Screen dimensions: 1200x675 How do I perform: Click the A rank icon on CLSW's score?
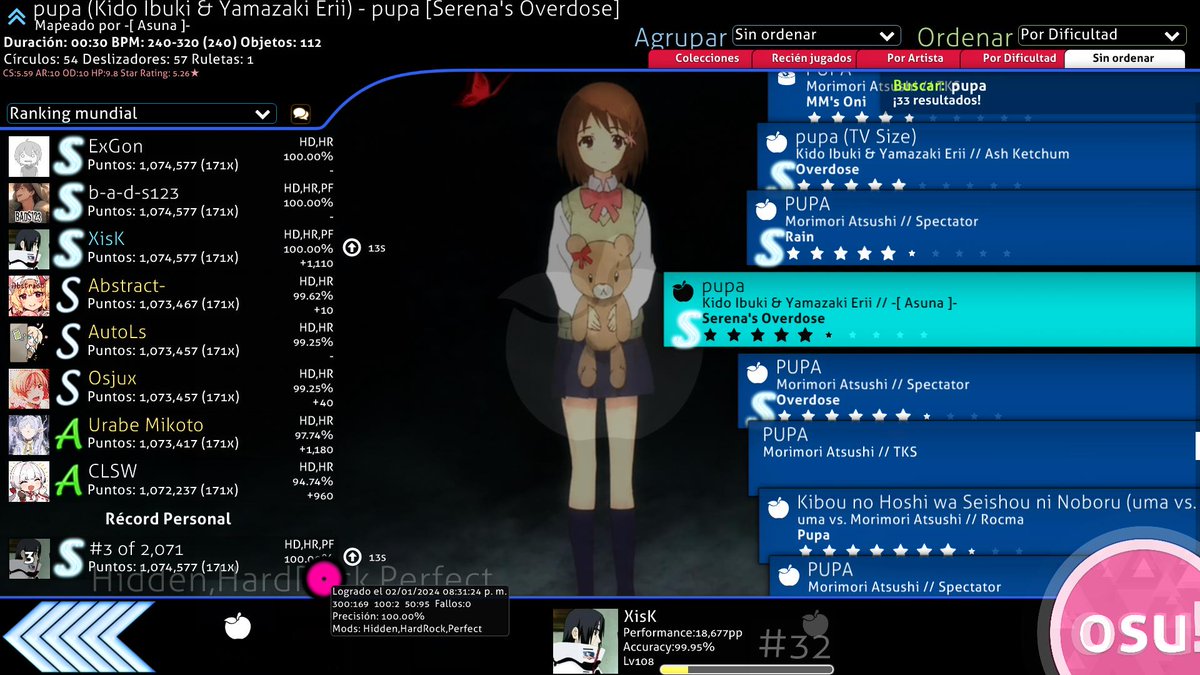tap(68, 481)
